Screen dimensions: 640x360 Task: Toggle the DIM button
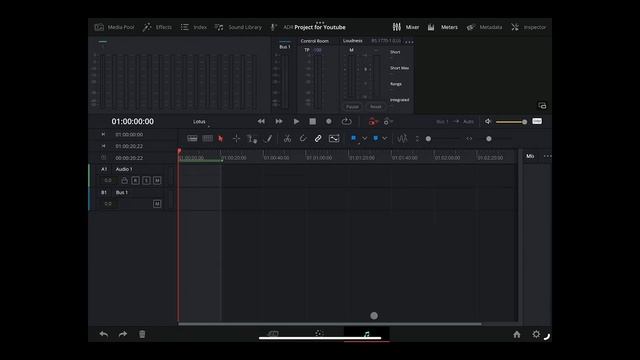[x=537, y=121]
